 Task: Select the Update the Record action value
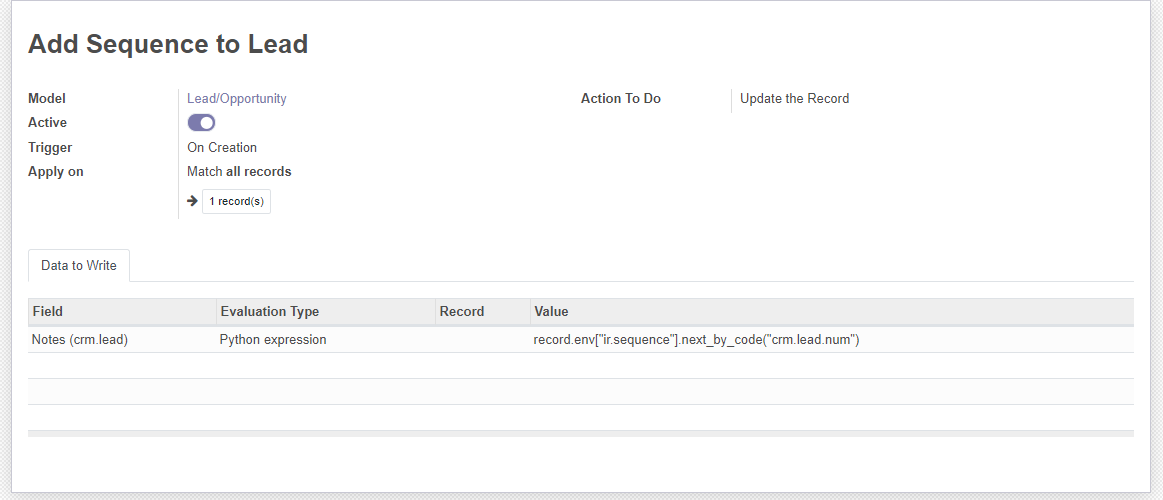pos(794,98)
